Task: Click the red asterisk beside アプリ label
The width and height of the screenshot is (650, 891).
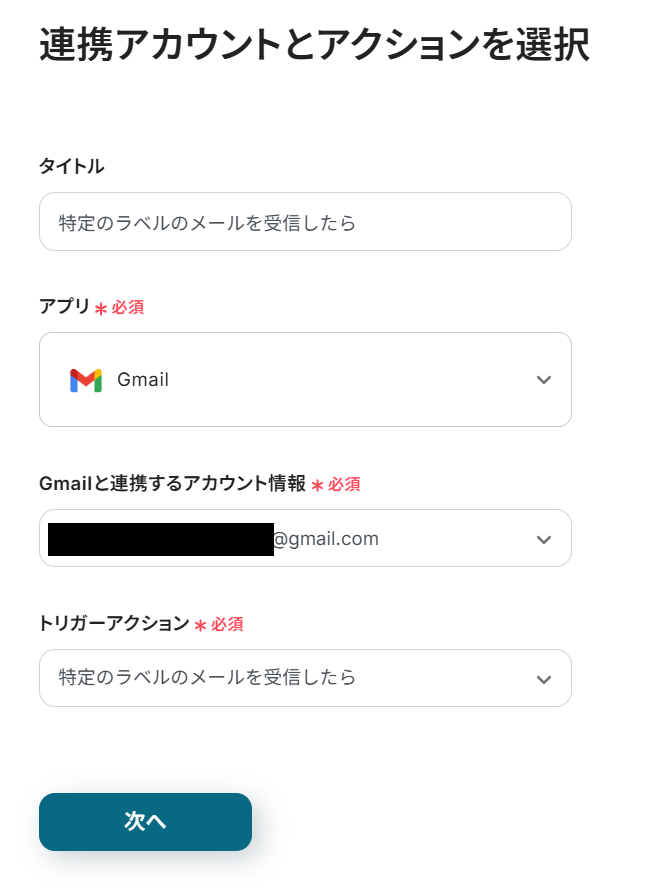Action: pyautogui.click(x=101, y=309)
